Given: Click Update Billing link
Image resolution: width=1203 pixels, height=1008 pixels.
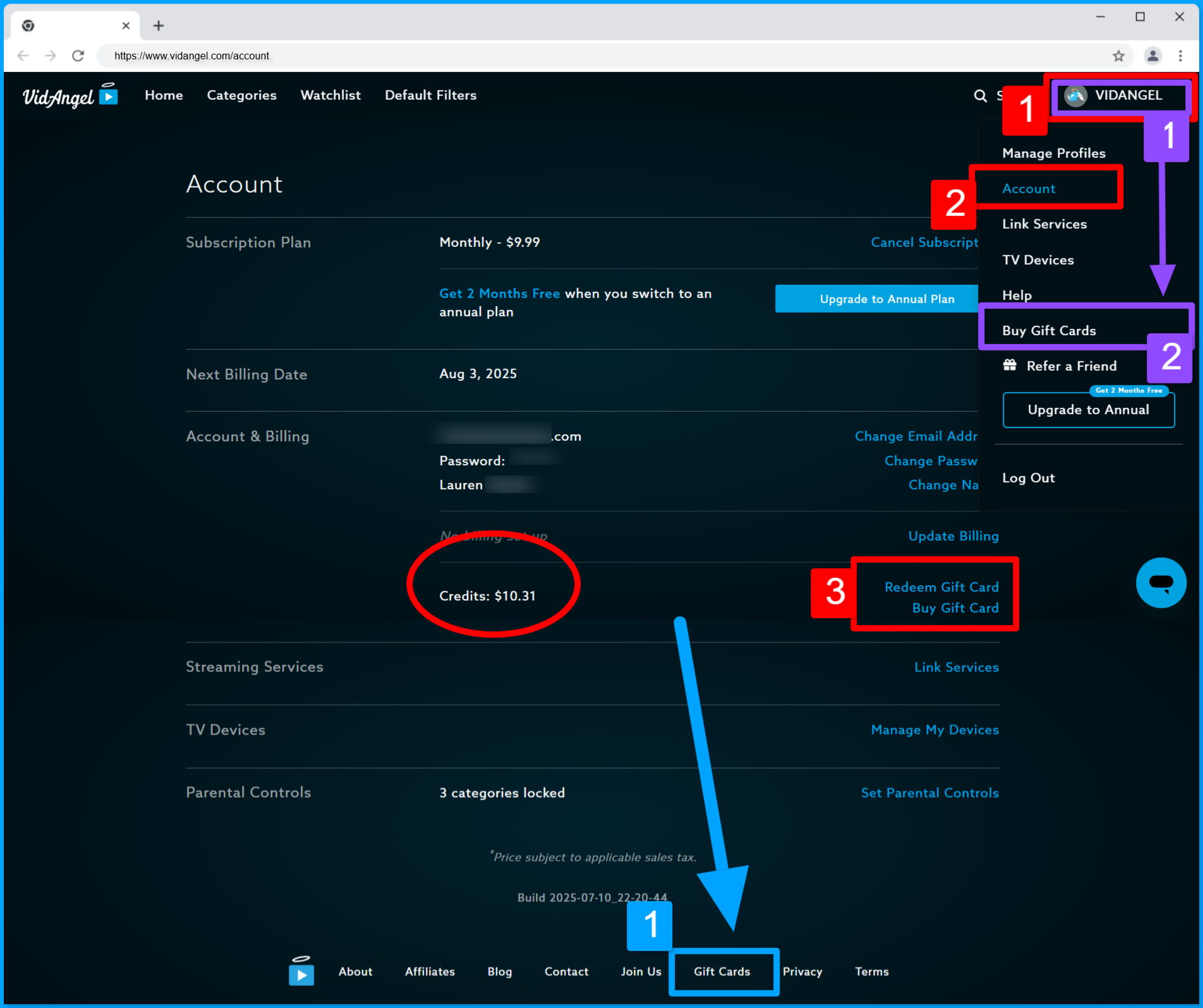Looking at the screenshot, I should (x=953, y=536).
